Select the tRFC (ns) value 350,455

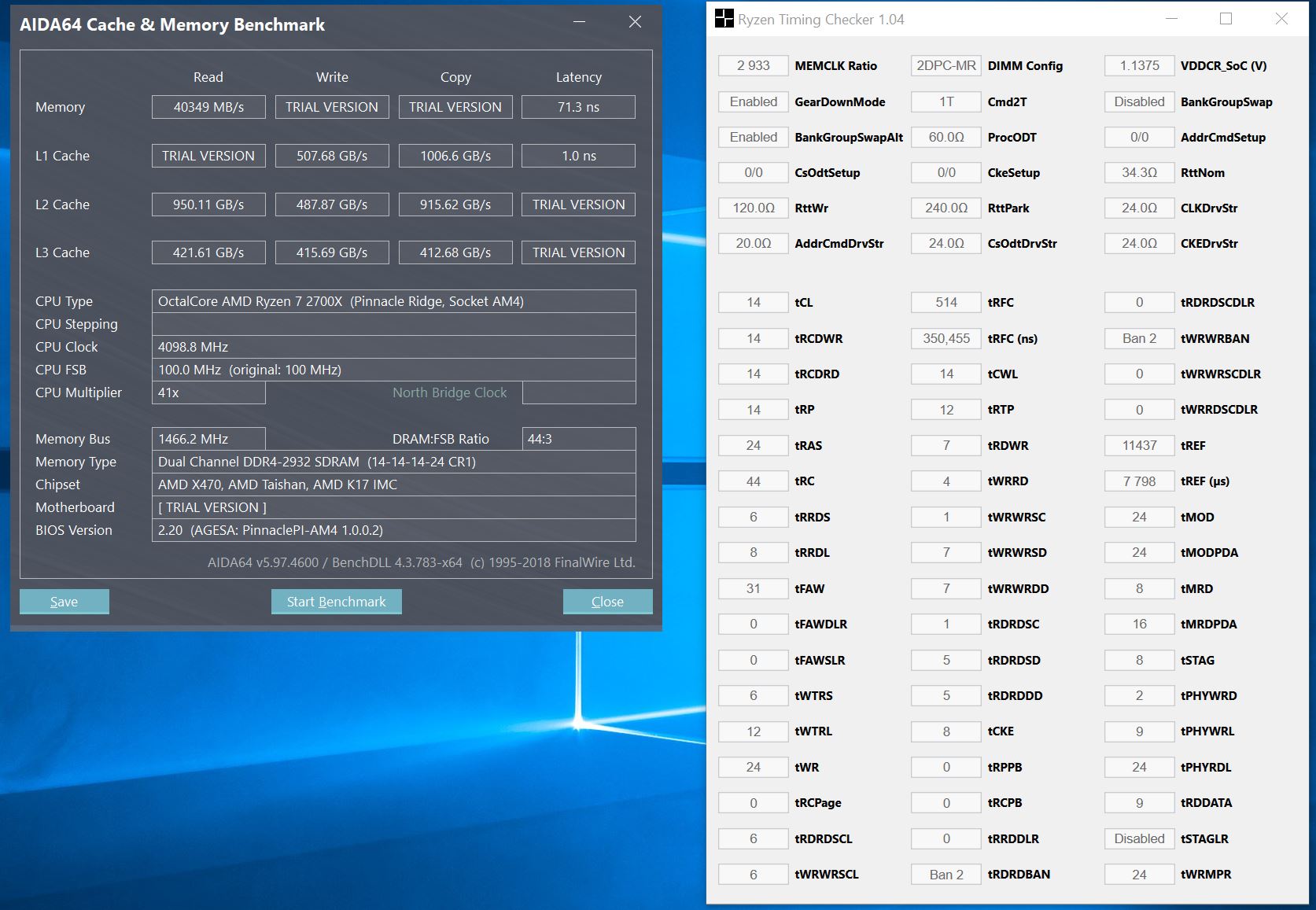click(946, 339)
